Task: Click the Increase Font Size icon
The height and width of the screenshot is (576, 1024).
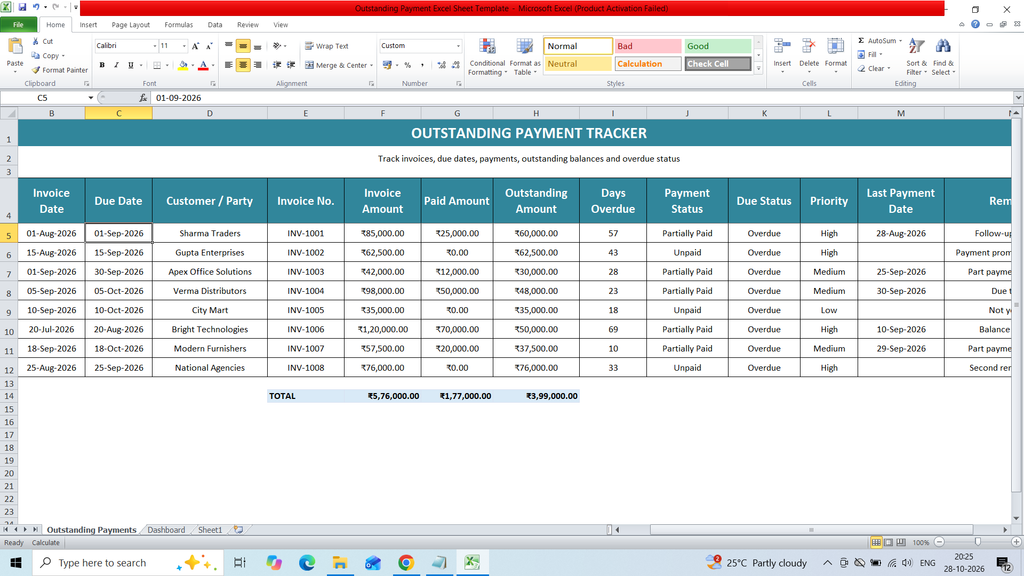Action: [x=195, y=46]
